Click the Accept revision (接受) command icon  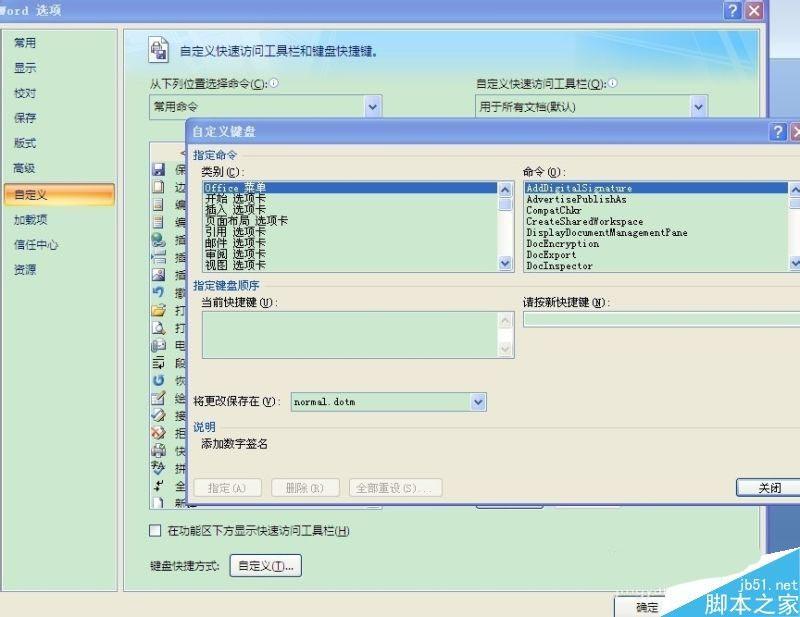(x=157, y=414)
